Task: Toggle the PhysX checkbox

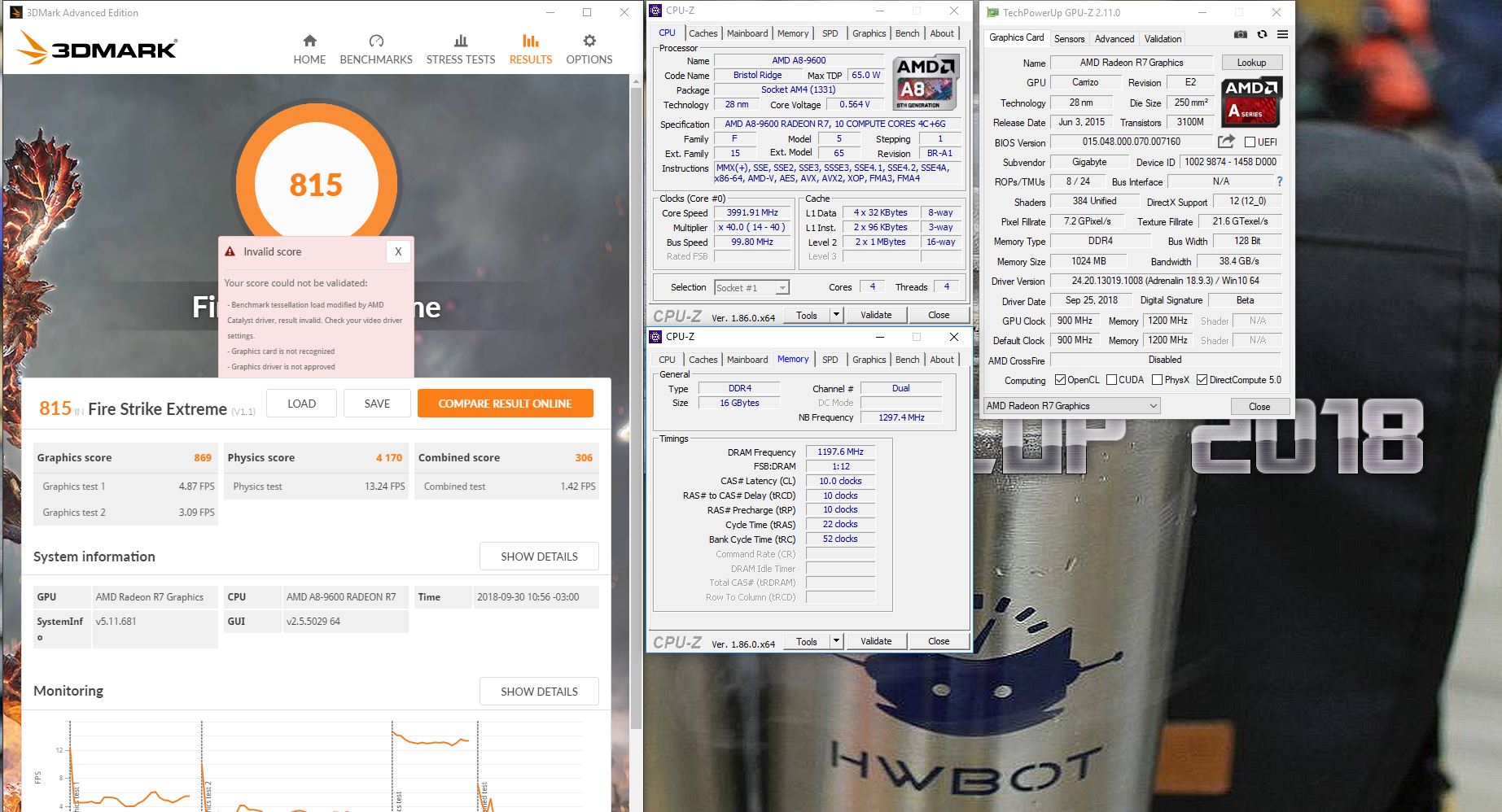Action: [x=1157, y=380]
